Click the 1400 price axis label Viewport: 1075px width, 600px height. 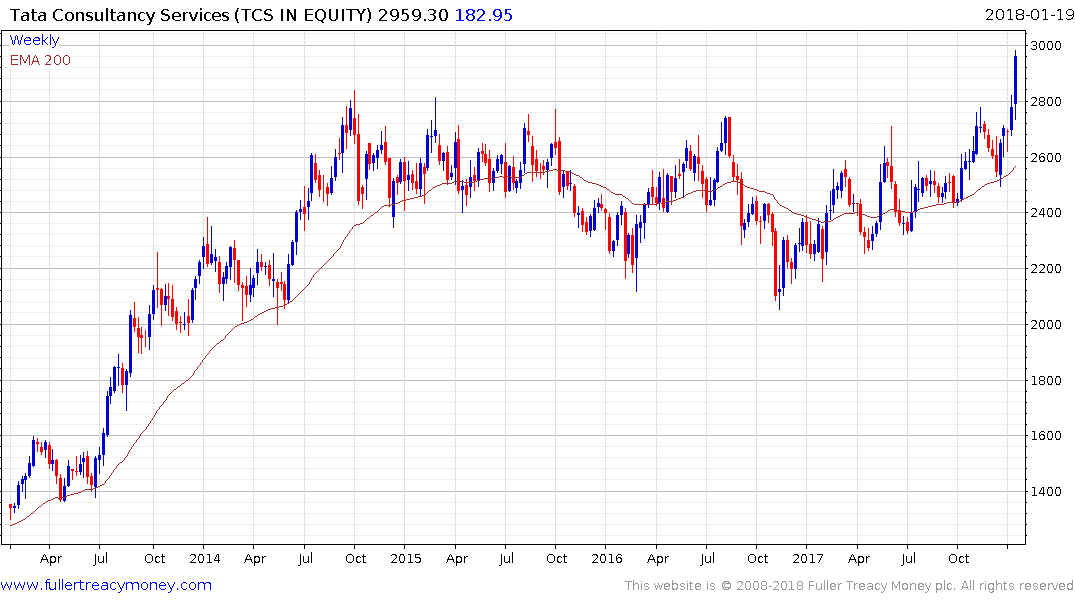click(x=1046, y=492)
